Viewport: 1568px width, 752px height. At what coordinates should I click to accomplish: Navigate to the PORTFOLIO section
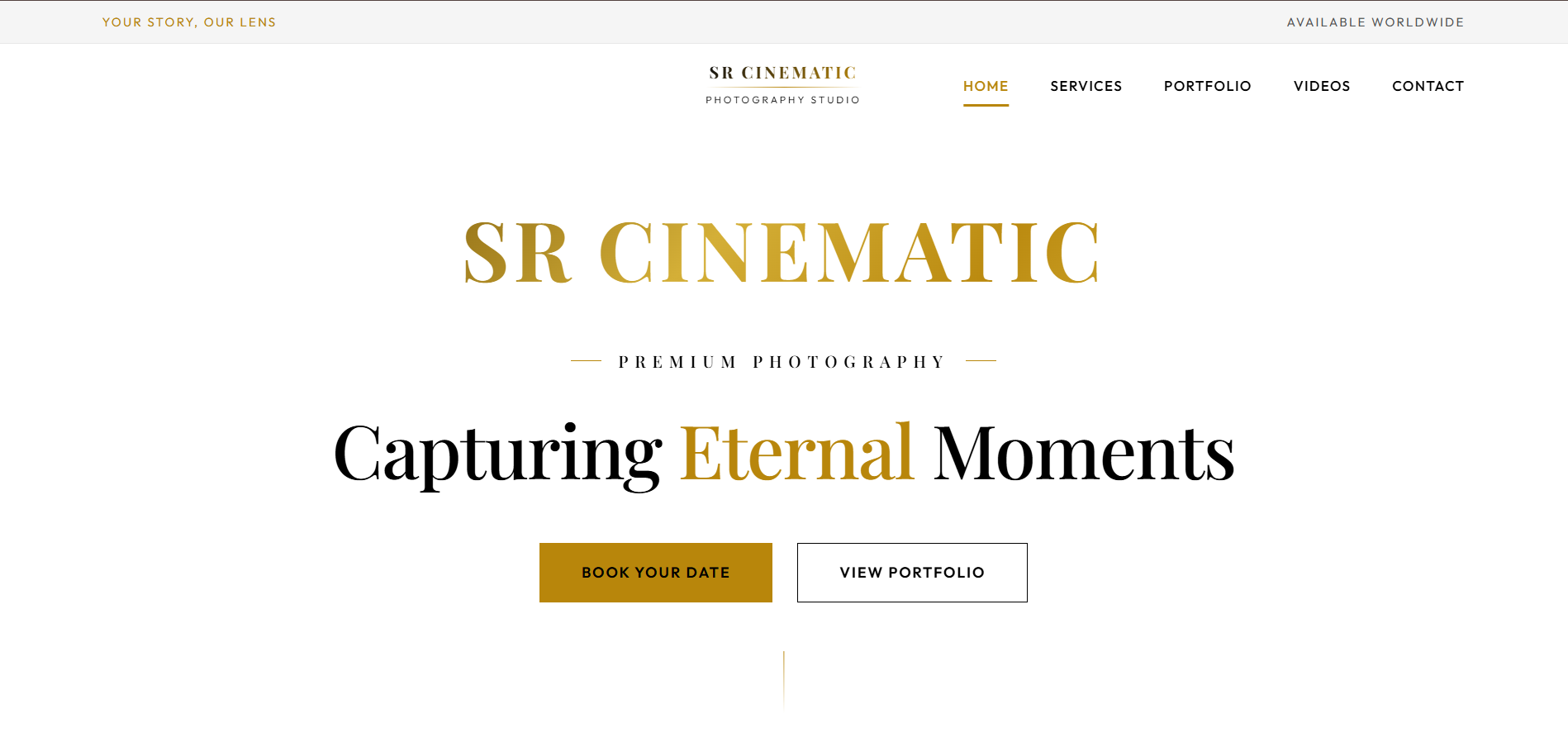click(1207, 86)
